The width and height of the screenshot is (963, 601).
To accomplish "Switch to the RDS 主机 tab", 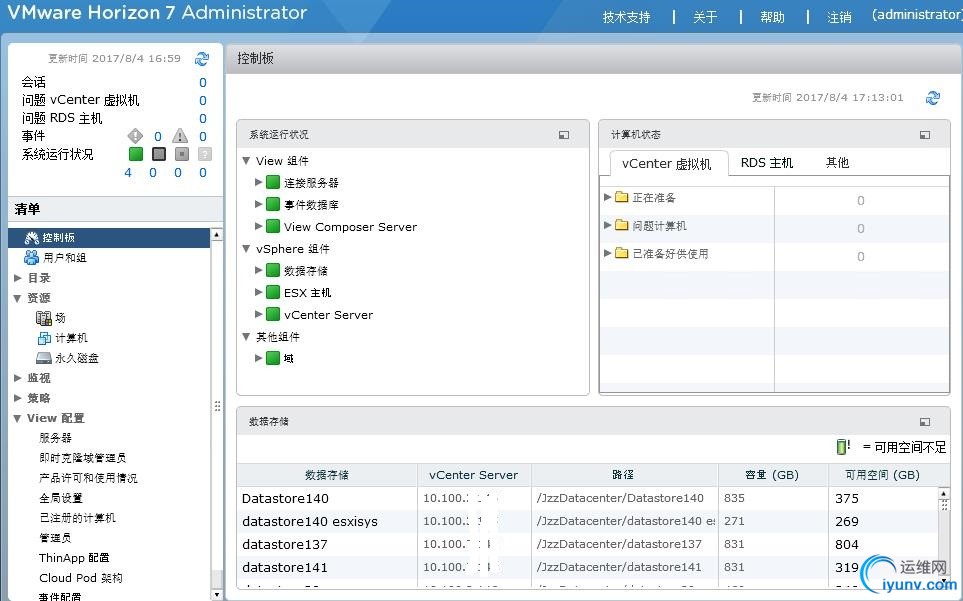I will pos(767,163).
